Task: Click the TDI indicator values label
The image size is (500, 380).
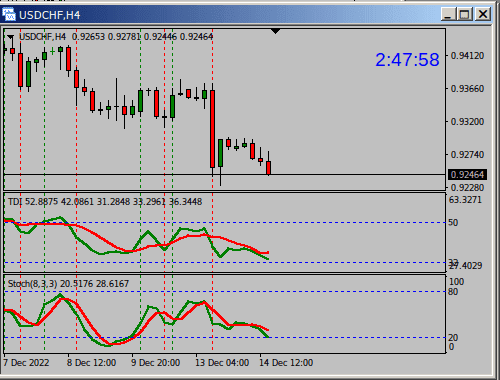Action: (105, 202)
